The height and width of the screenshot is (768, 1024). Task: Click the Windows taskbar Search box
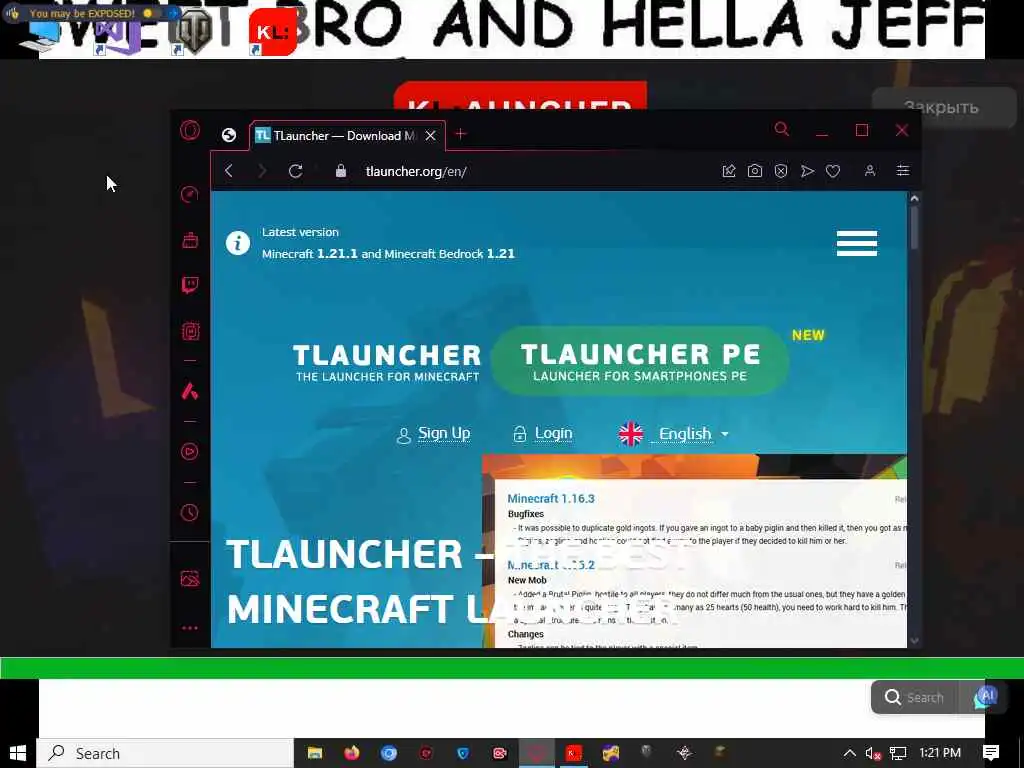[165, 753]
